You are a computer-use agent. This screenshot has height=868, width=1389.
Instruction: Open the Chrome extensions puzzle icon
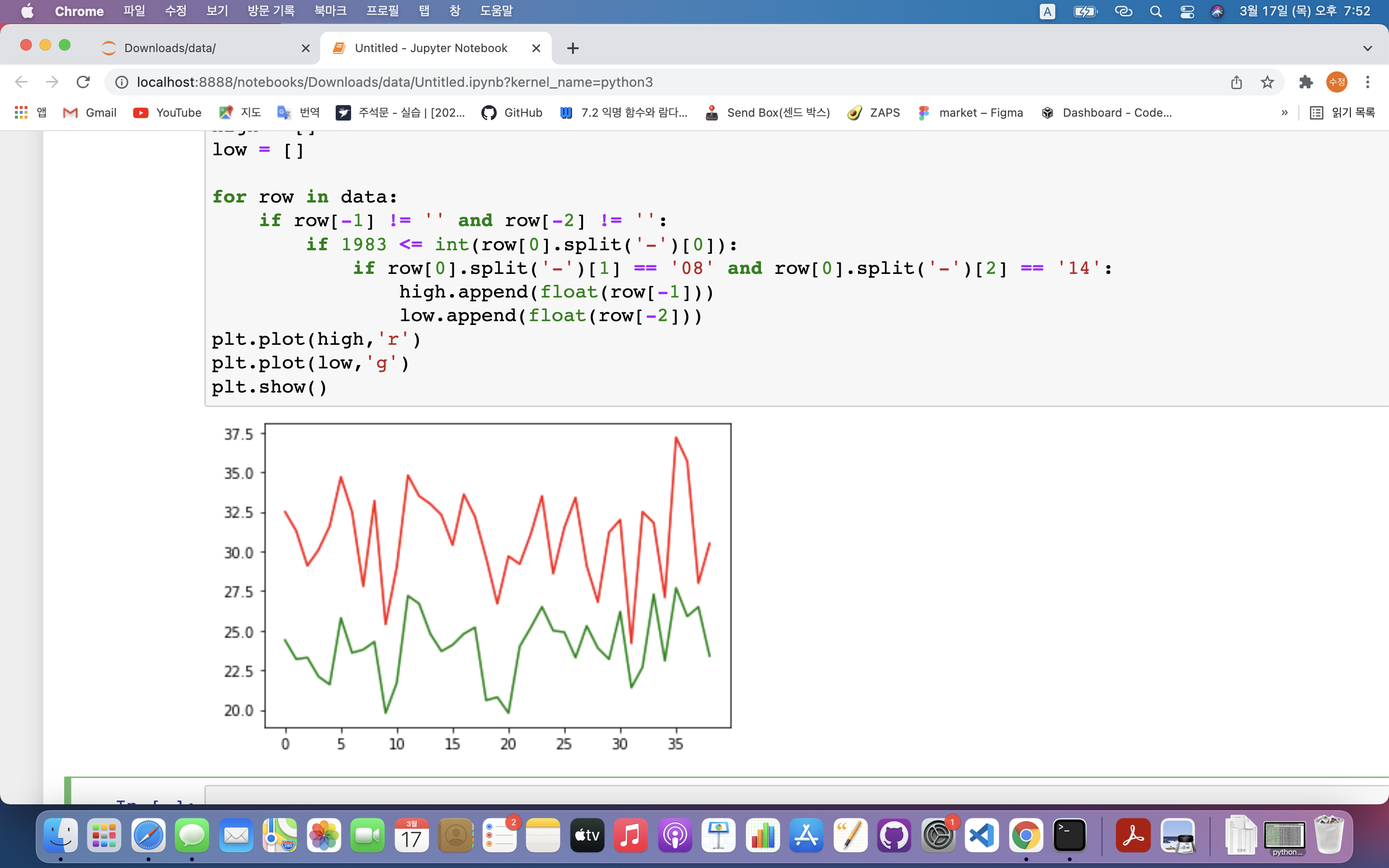click(x=1306, y=82)
